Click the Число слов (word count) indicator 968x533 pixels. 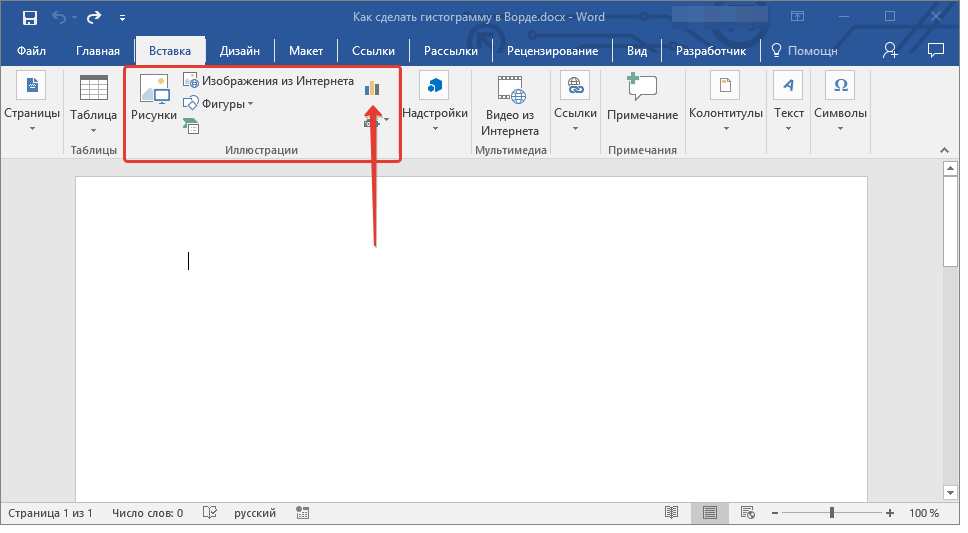pyautogui.click(x=147, y=513)
